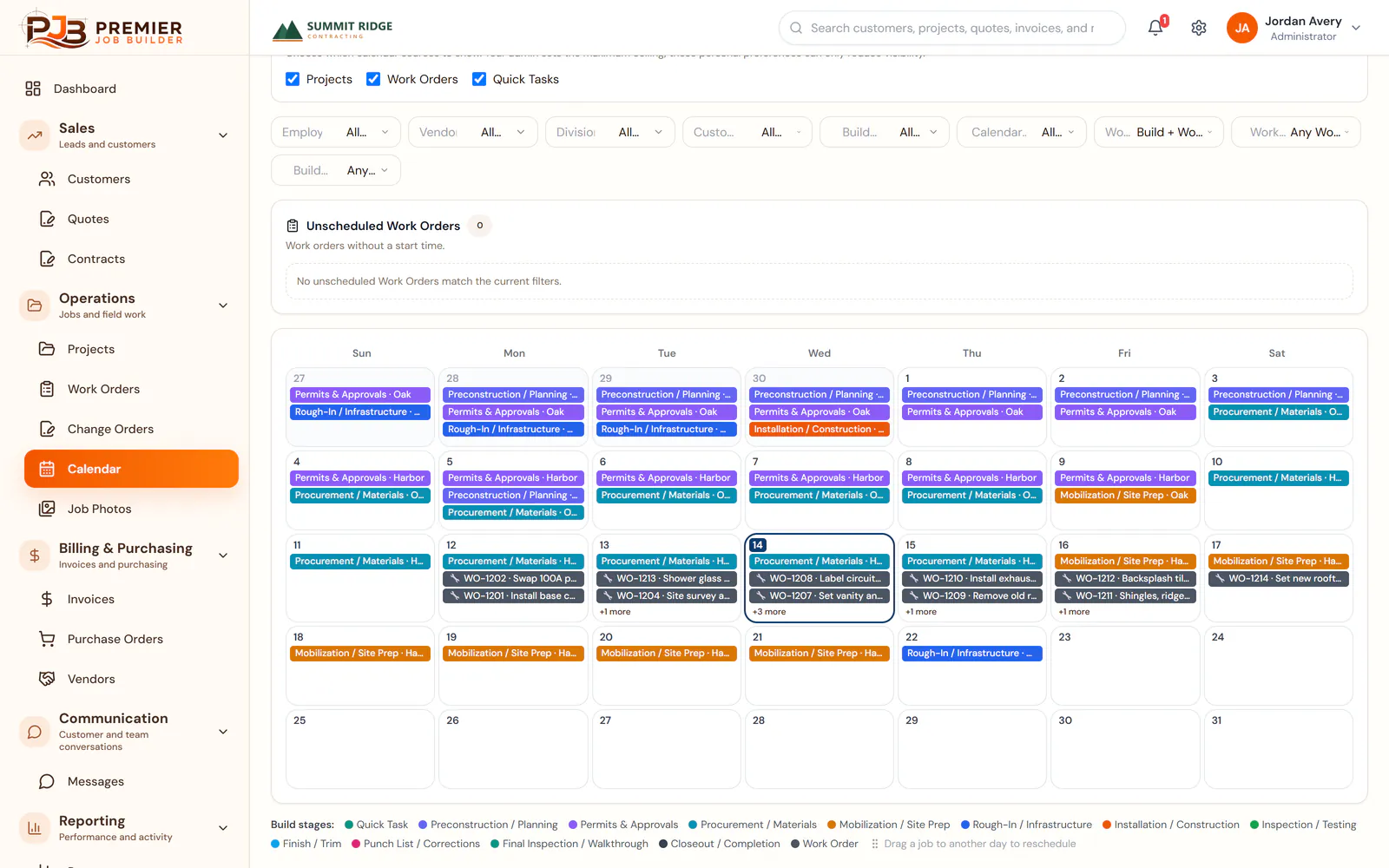Open WO-1202 Swap 100A work order
This screenshot has height=868, width=1389.
[x=514, y=578]
